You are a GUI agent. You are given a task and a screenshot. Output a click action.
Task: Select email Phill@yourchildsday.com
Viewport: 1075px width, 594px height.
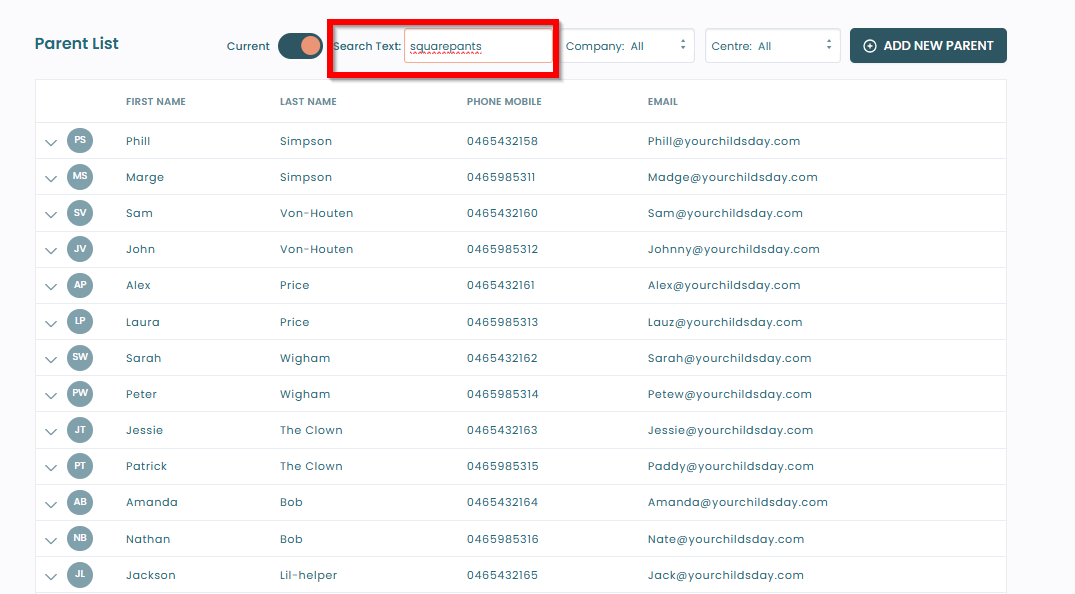pyautogui.click(x=724, y=141)
